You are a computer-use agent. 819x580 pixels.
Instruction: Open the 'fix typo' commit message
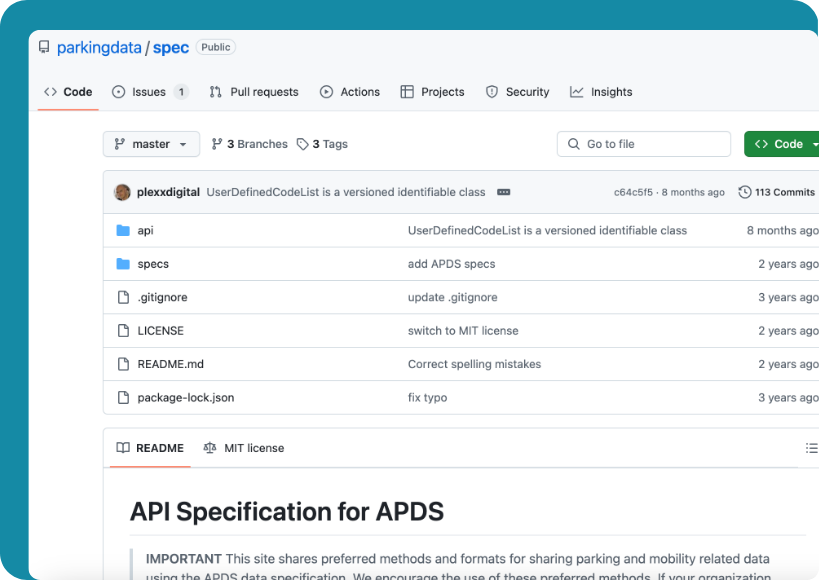[x=427, y=398]
